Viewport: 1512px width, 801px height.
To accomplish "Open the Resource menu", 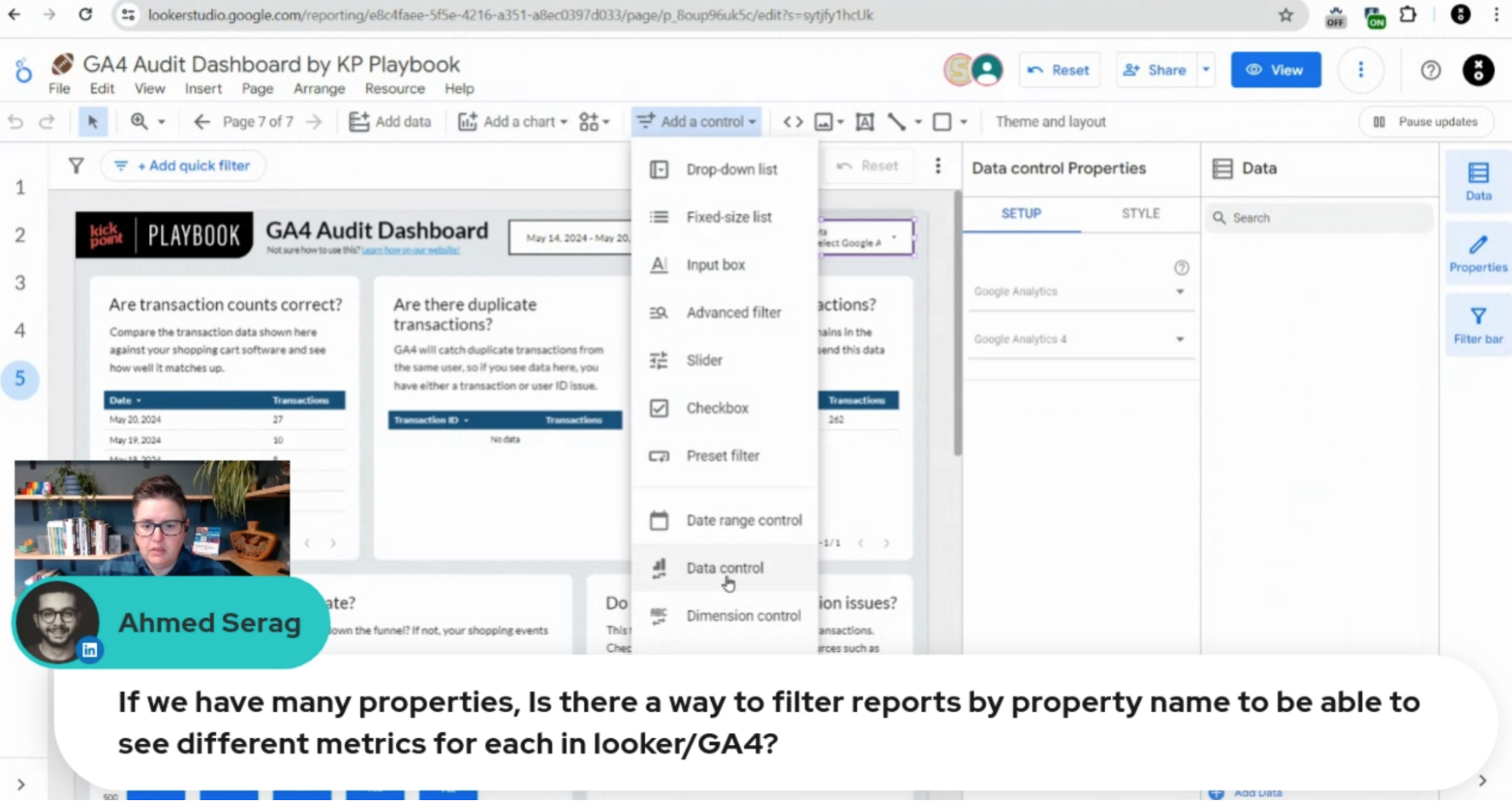I will pyautogui.click(x=395, y=88).
